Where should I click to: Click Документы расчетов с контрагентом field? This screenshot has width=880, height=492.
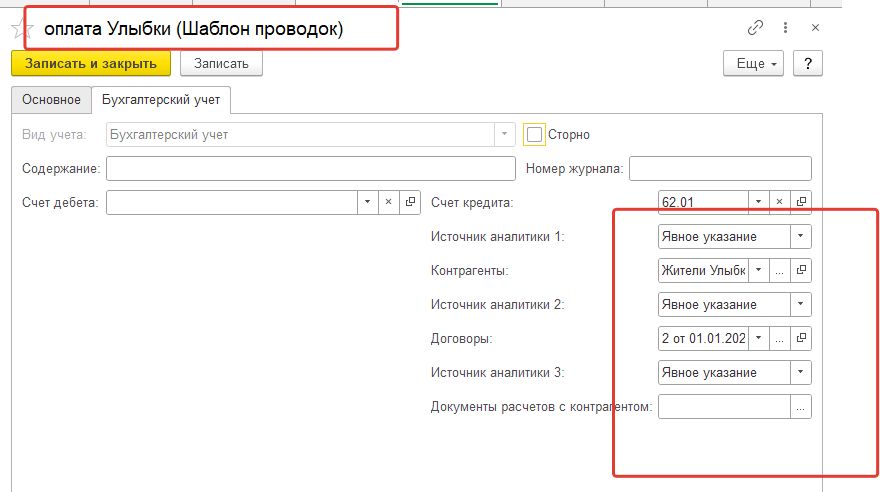724,407
